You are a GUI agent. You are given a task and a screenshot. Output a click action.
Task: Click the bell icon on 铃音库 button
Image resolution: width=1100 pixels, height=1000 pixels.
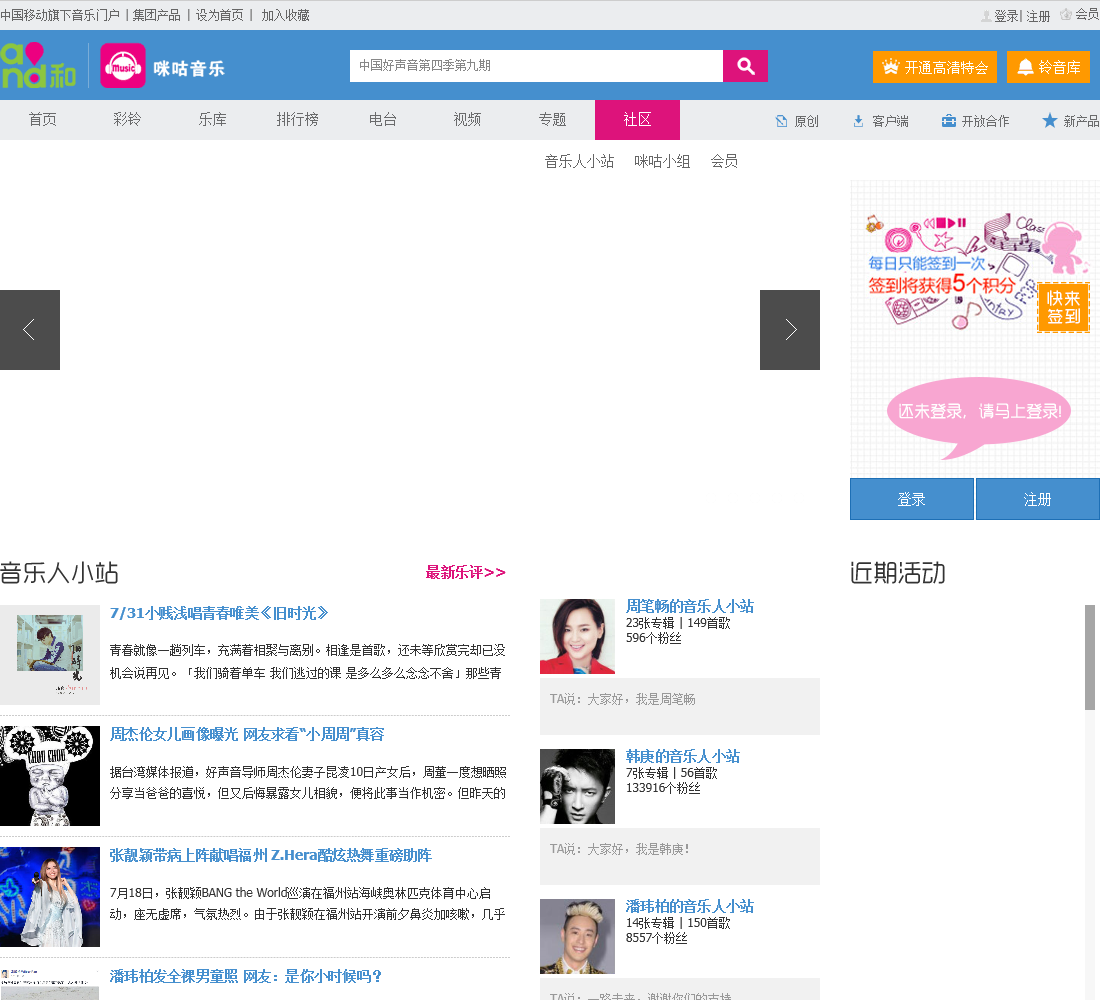[x=1025, y=67]
